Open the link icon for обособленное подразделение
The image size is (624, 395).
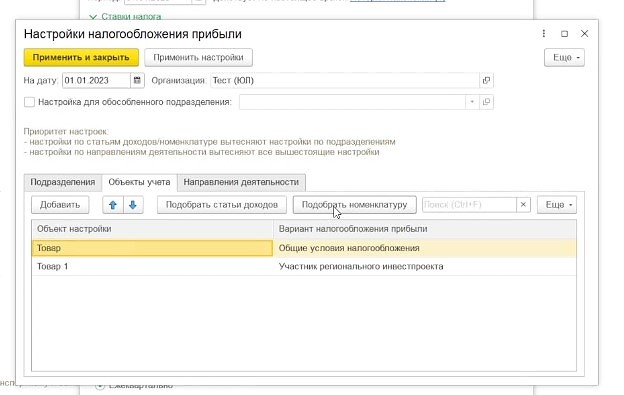click(486, 102)
